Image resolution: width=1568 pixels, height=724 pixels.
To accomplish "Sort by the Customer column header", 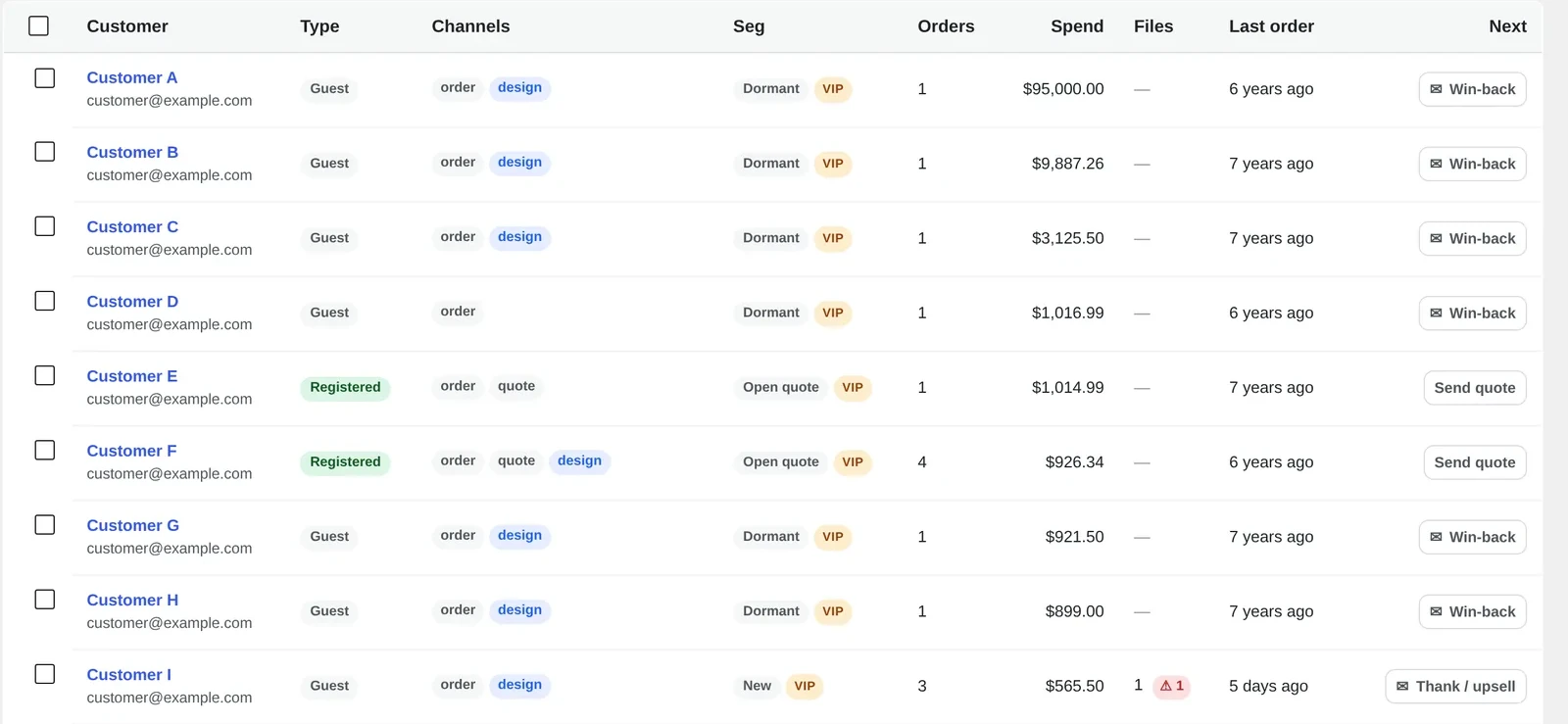I will [x=127, y=26].
